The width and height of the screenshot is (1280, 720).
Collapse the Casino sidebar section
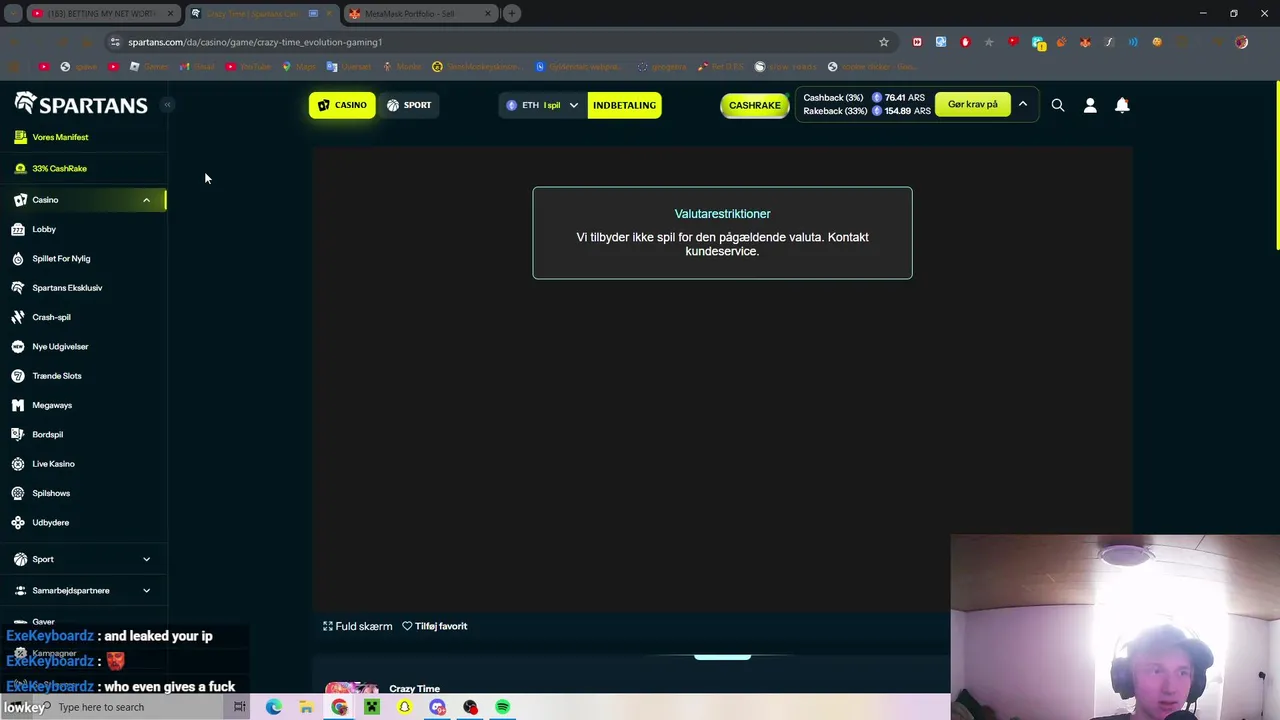pyautogui.click(x=146, y=200)
